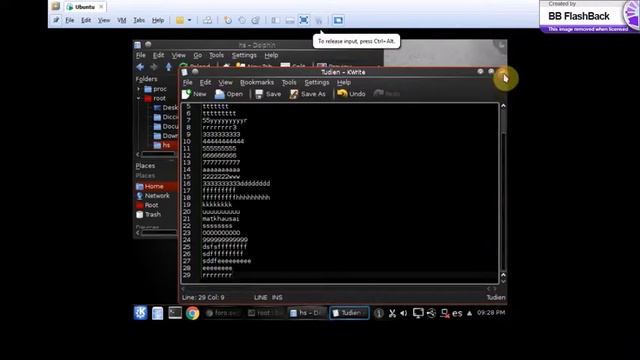Click VMware revert snapshot icon
Viewport: 640px width, 360px height.
pyautogui.click(x=242, y=20)
